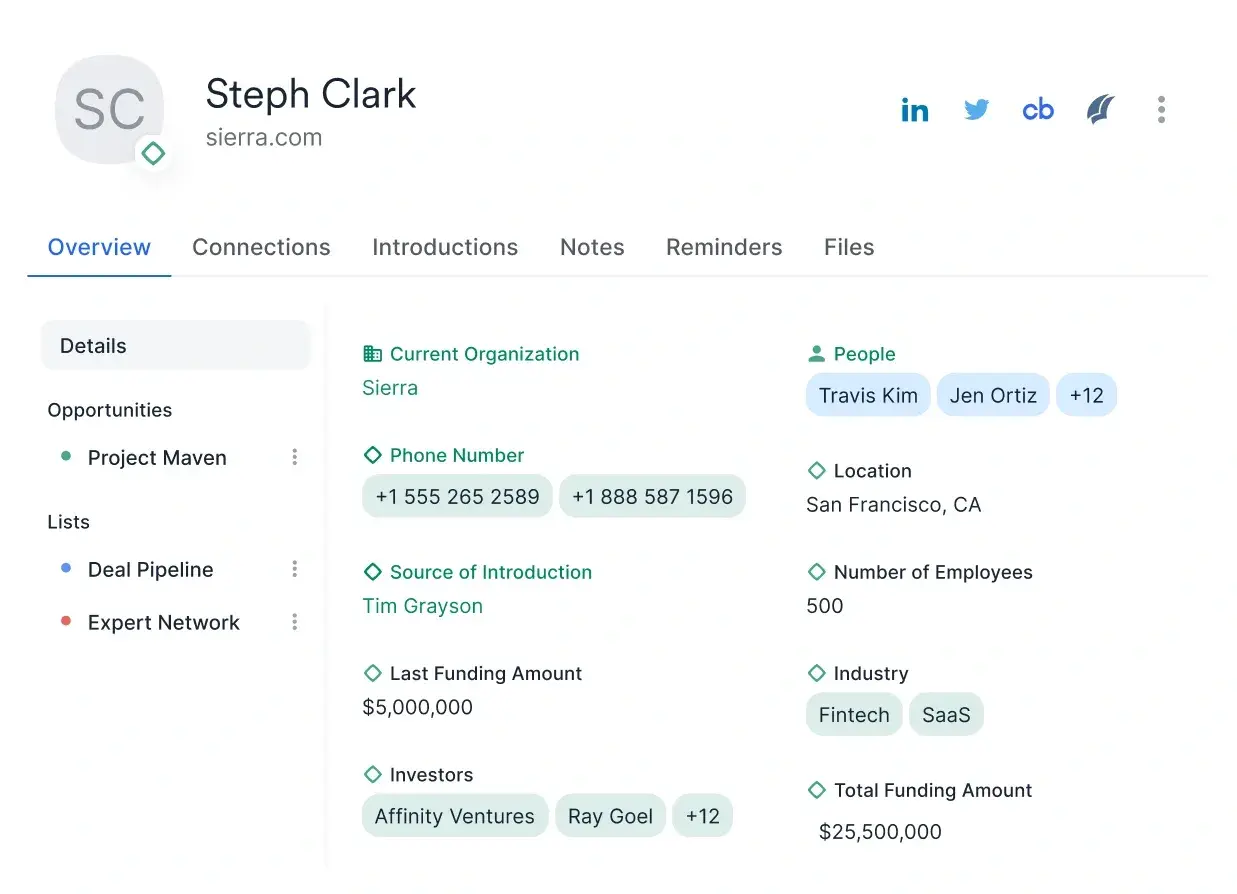Open the options menu for Expert Network
The height and width of the screenshot is (894, 1237).
(294, 622)
